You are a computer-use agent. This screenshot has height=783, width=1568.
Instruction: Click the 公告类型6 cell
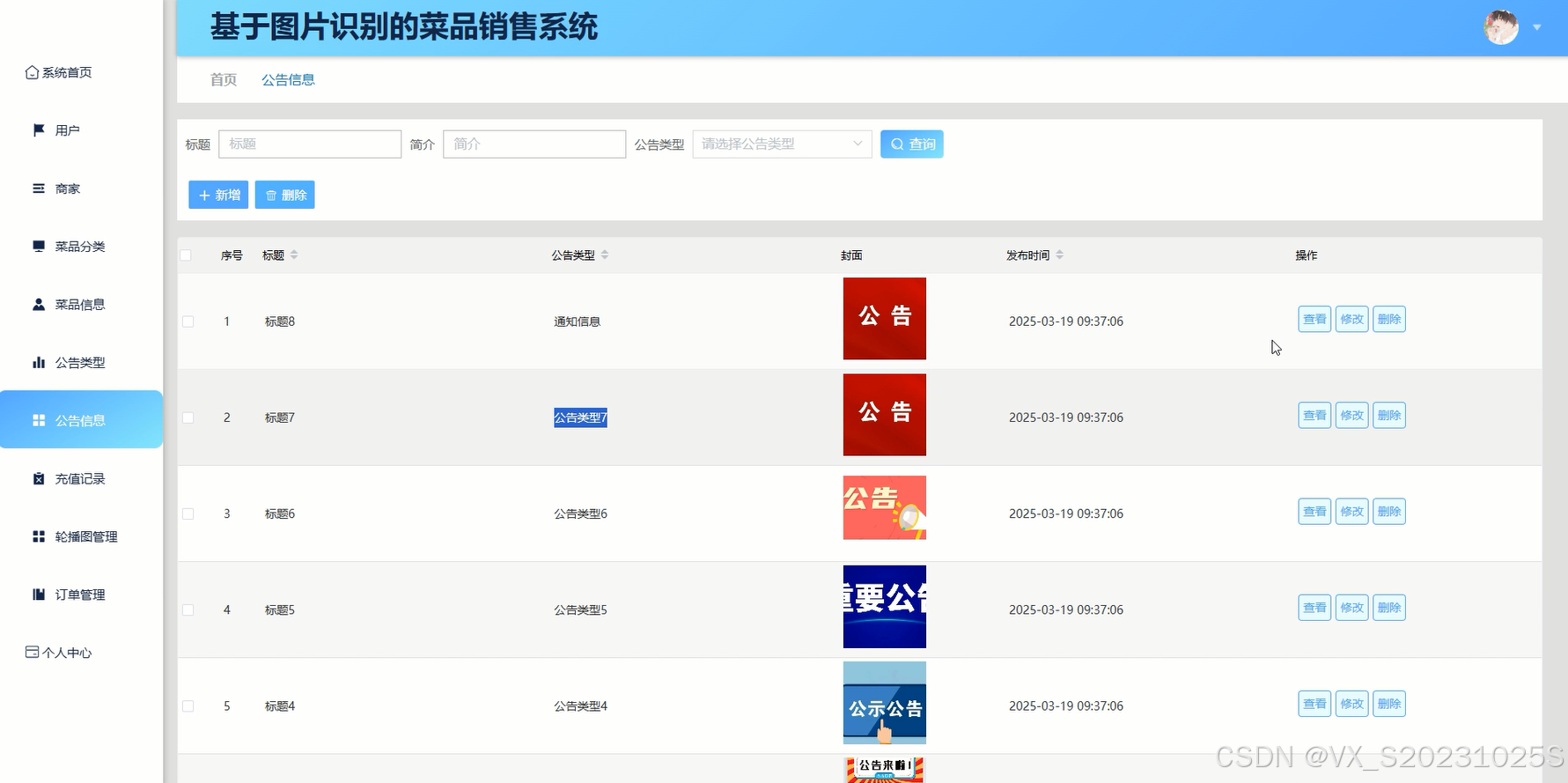click(x=580, y=513)
